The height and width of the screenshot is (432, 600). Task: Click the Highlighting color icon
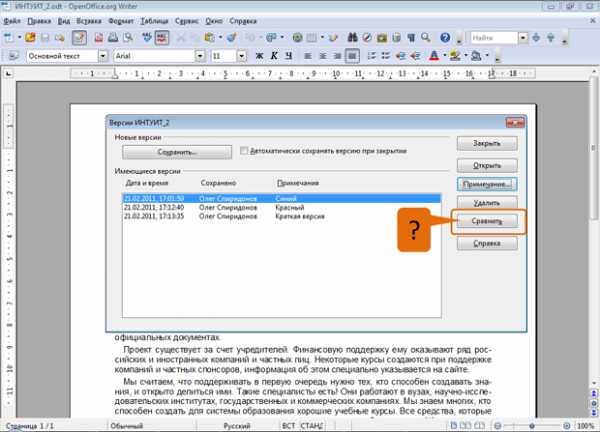click(x=455, y=56)
